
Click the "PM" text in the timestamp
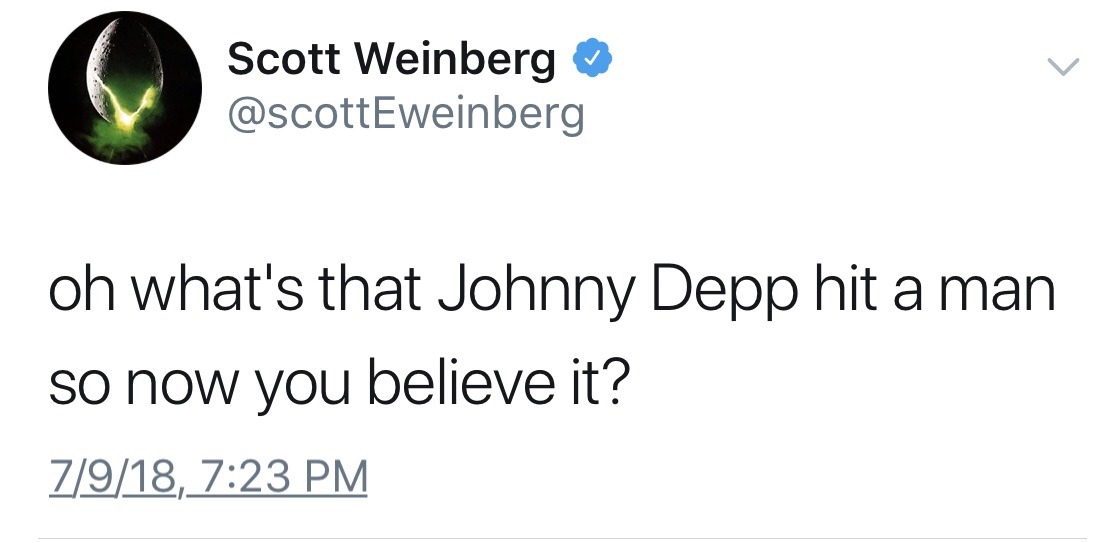click(340, 472)
